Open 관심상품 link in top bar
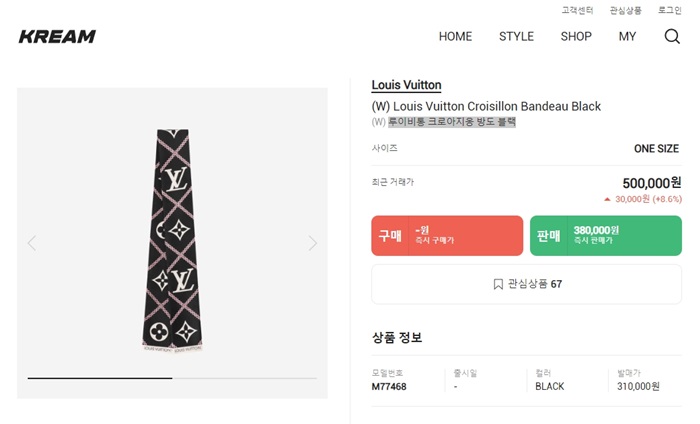Image resolution: width=700 pixels, height=424 pixels. 625,10
